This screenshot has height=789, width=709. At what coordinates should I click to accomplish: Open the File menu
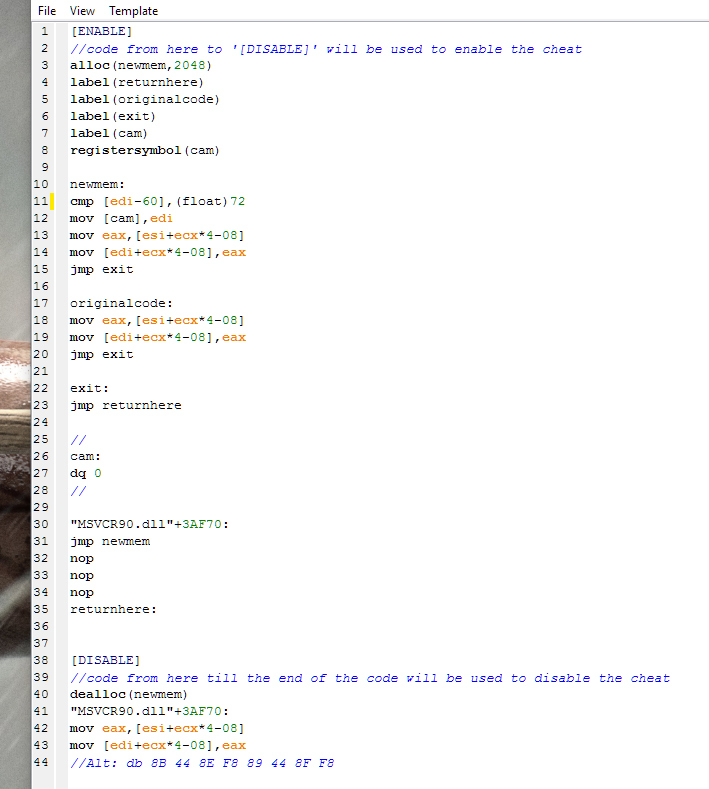(x=46, y=11)
